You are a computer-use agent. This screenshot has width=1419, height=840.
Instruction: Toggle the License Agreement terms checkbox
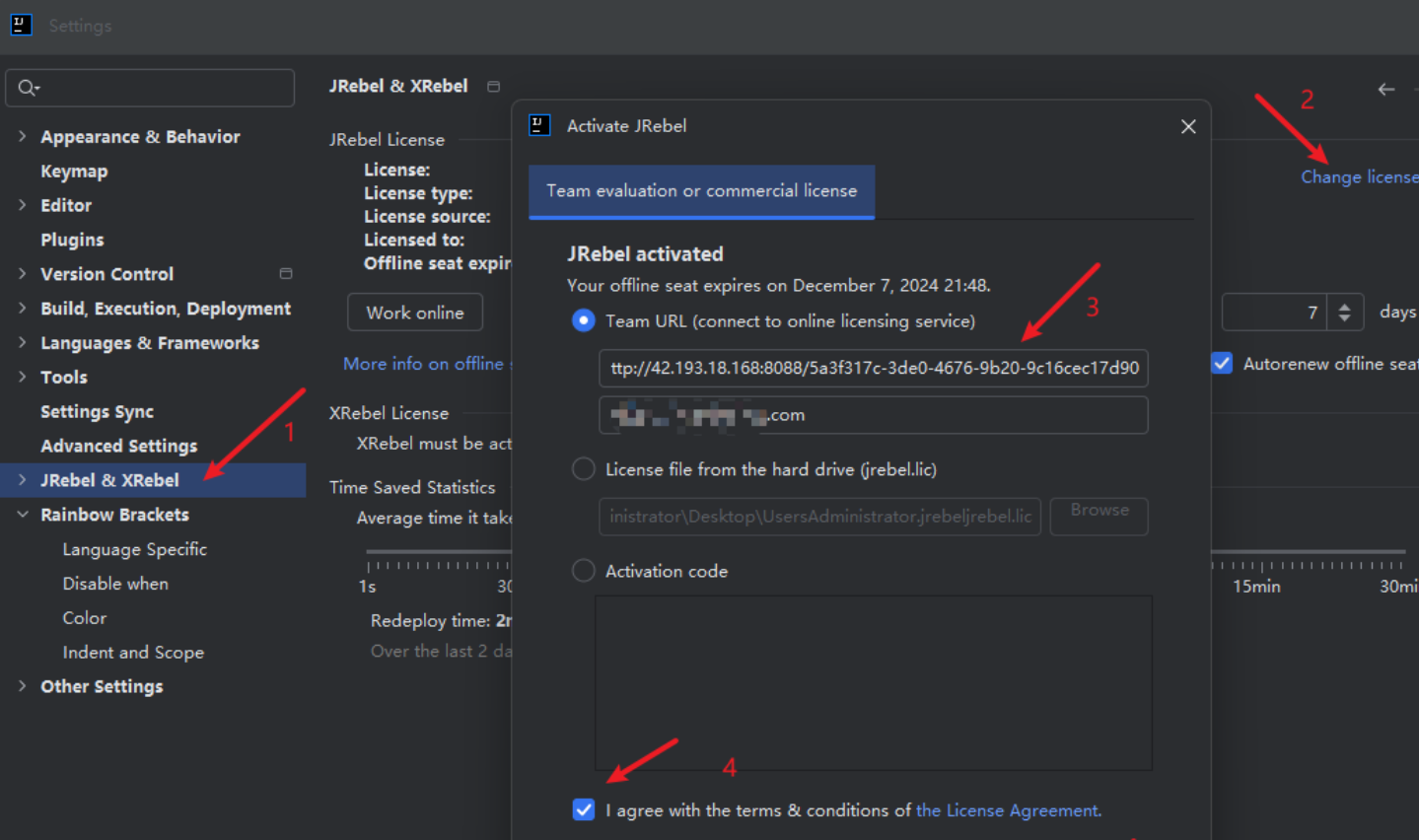click(x=584, y=810)
